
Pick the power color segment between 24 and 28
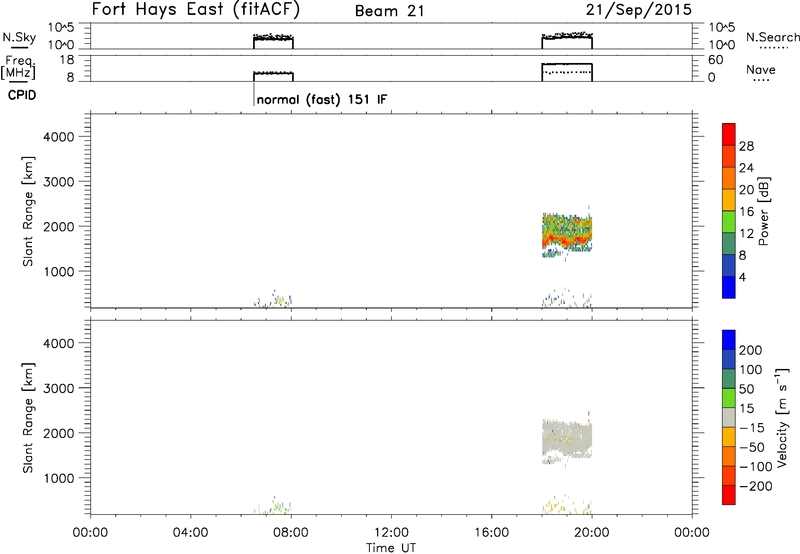(x=729, y=156)
